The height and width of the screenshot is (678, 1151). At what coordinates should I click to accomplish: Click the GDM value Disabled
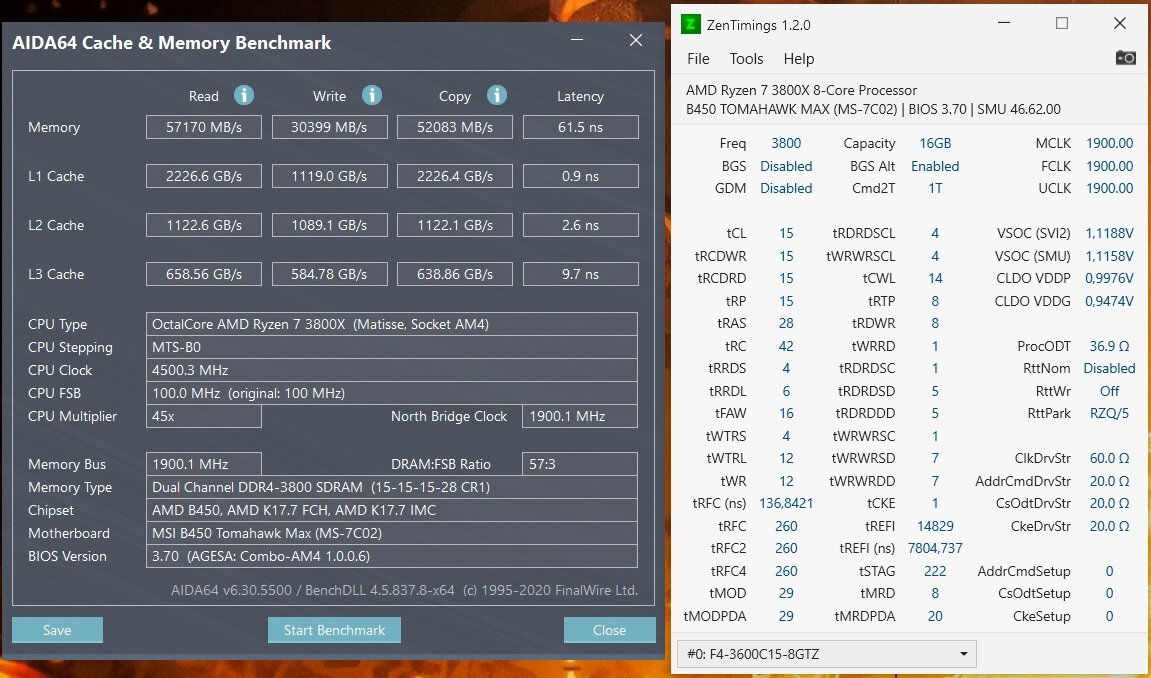786,188
